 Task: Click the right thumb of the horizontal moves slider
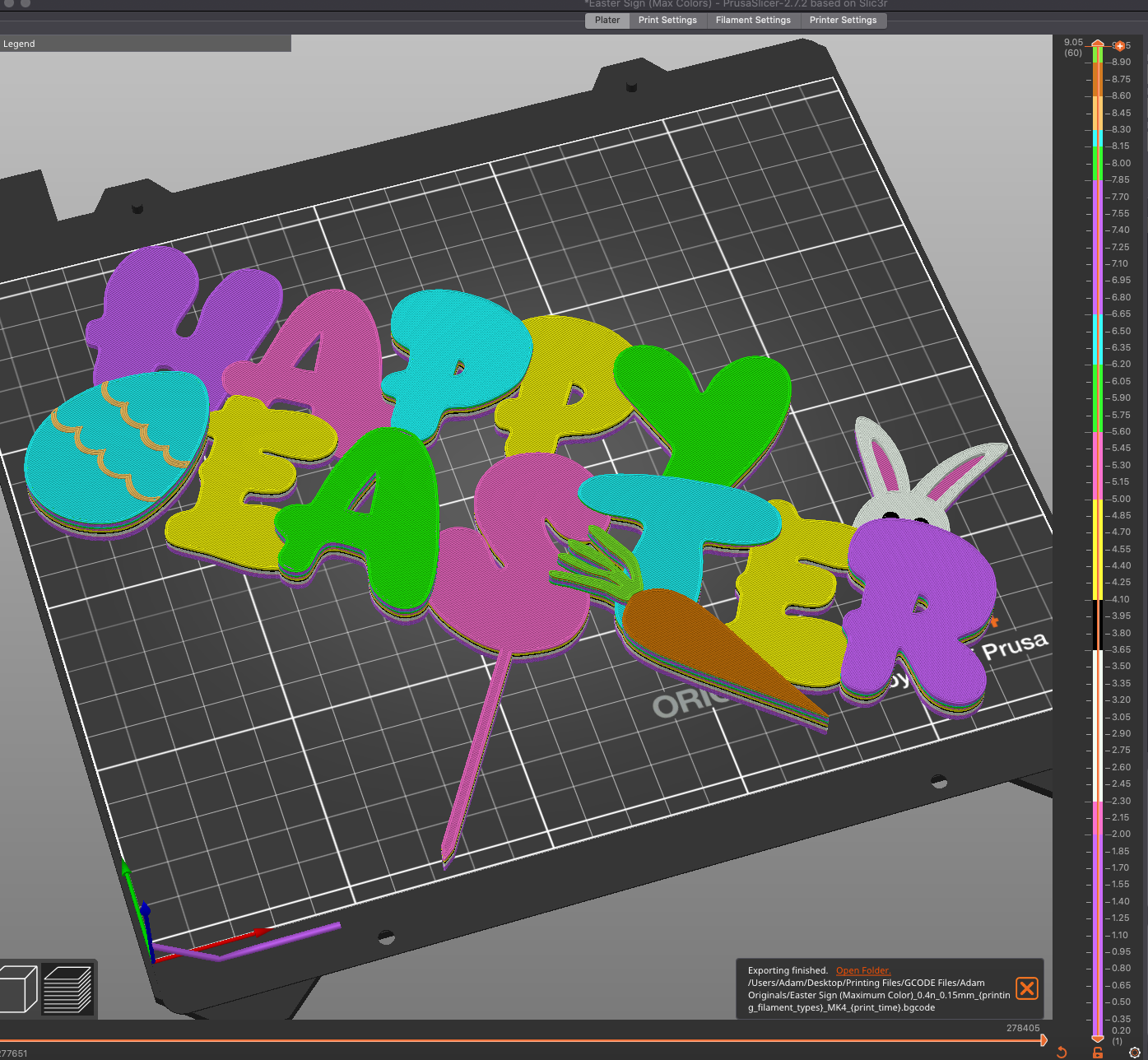[1043, 1040]
